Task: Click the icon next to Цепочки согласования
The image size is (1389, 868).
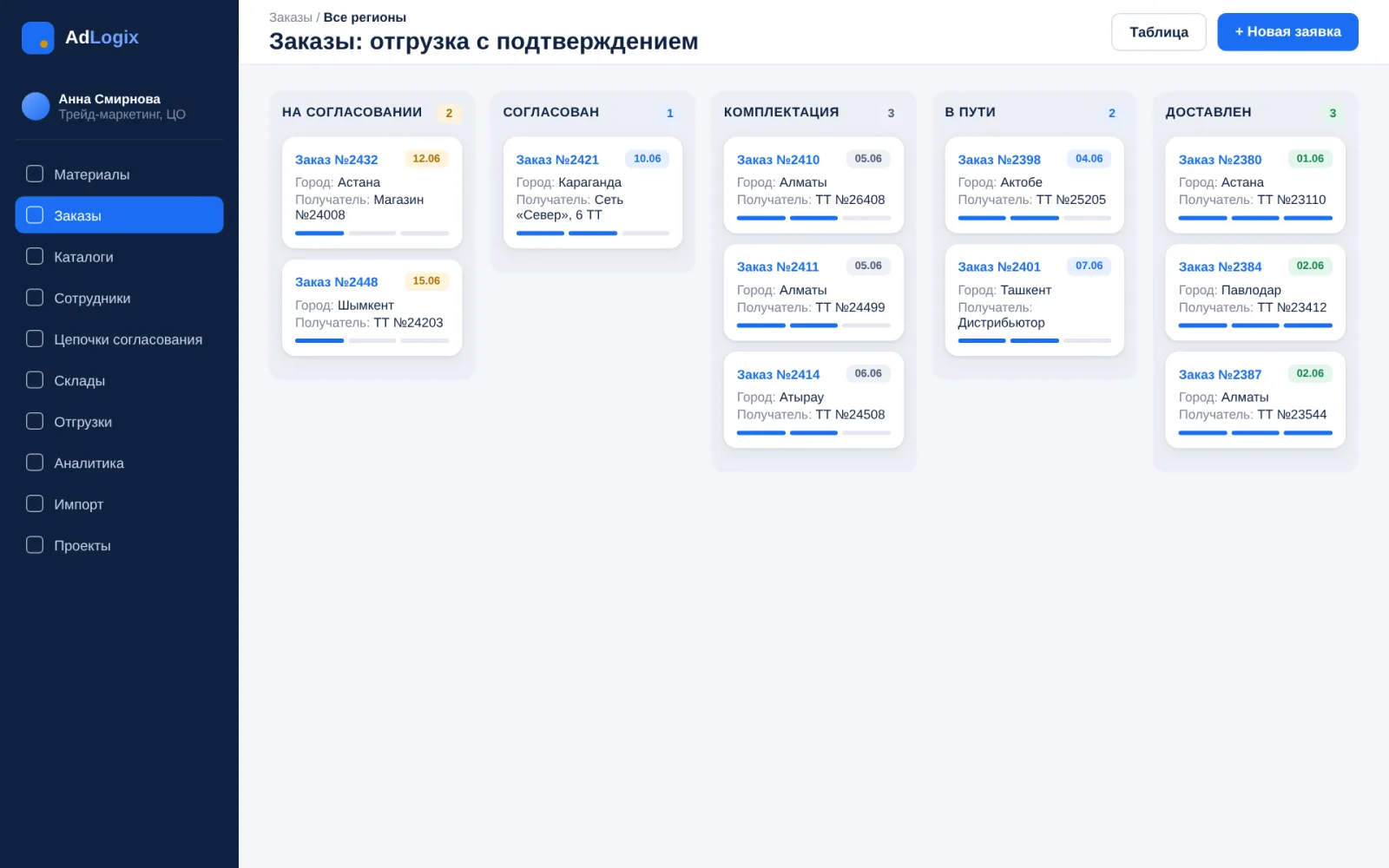Action: [x=35, y=339]
